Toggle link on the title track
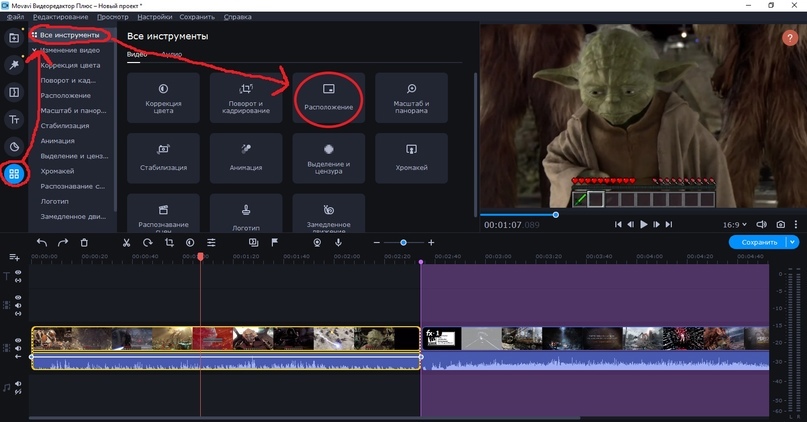The width and height of the screenshot is (807, 422). tap(18, 280)
